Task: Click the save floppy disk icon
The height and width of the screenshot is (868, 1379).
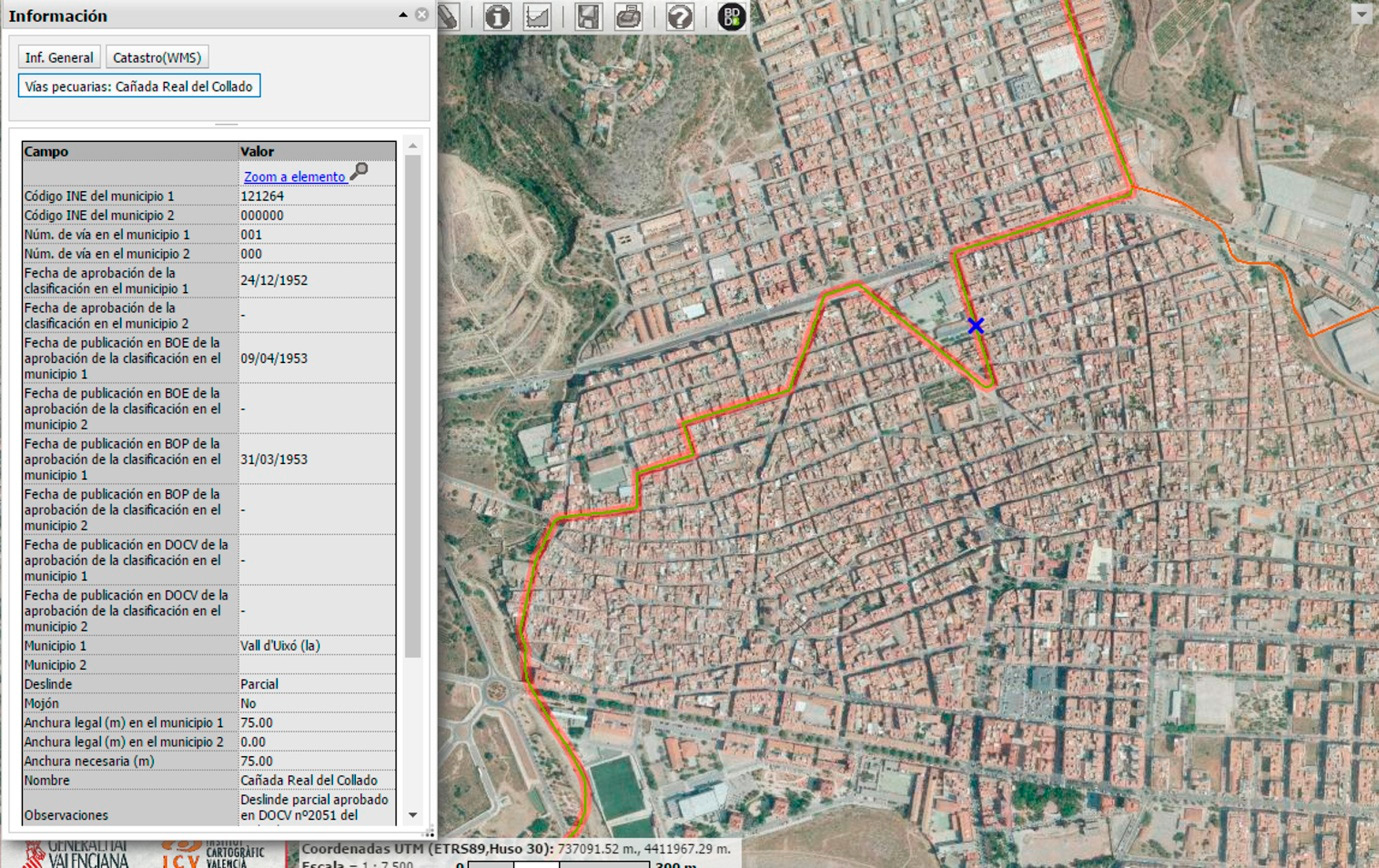Action: [589, 16]
